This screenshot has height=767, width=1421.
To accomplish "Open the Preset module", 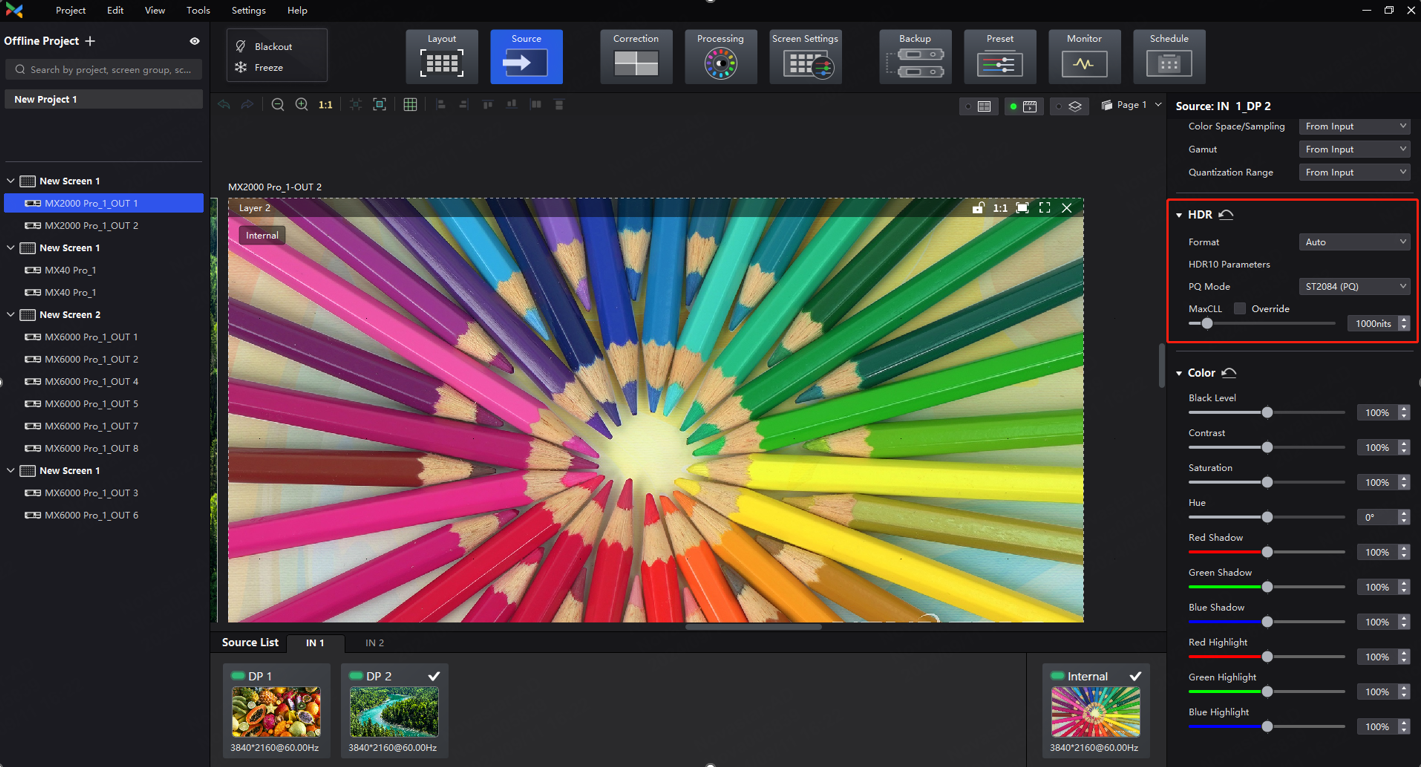I will [1000, 56].
